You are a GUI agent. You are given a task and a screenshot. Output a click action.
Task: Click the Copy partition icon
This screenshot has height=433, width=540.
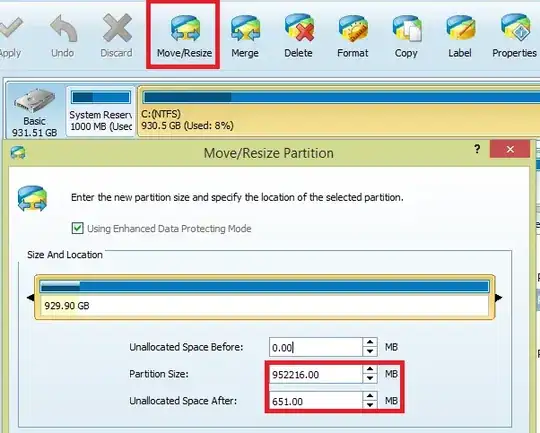tap(407, 28)
